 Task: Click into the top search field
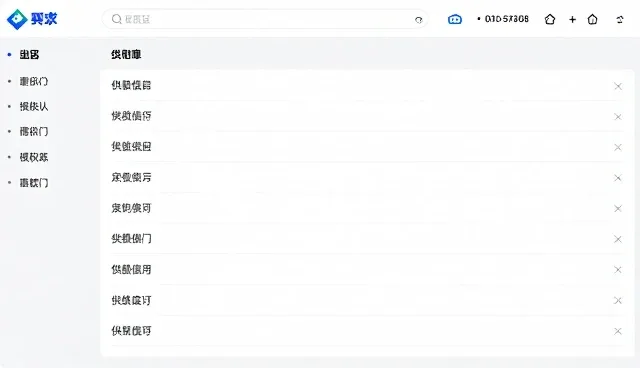coord(264,19)
